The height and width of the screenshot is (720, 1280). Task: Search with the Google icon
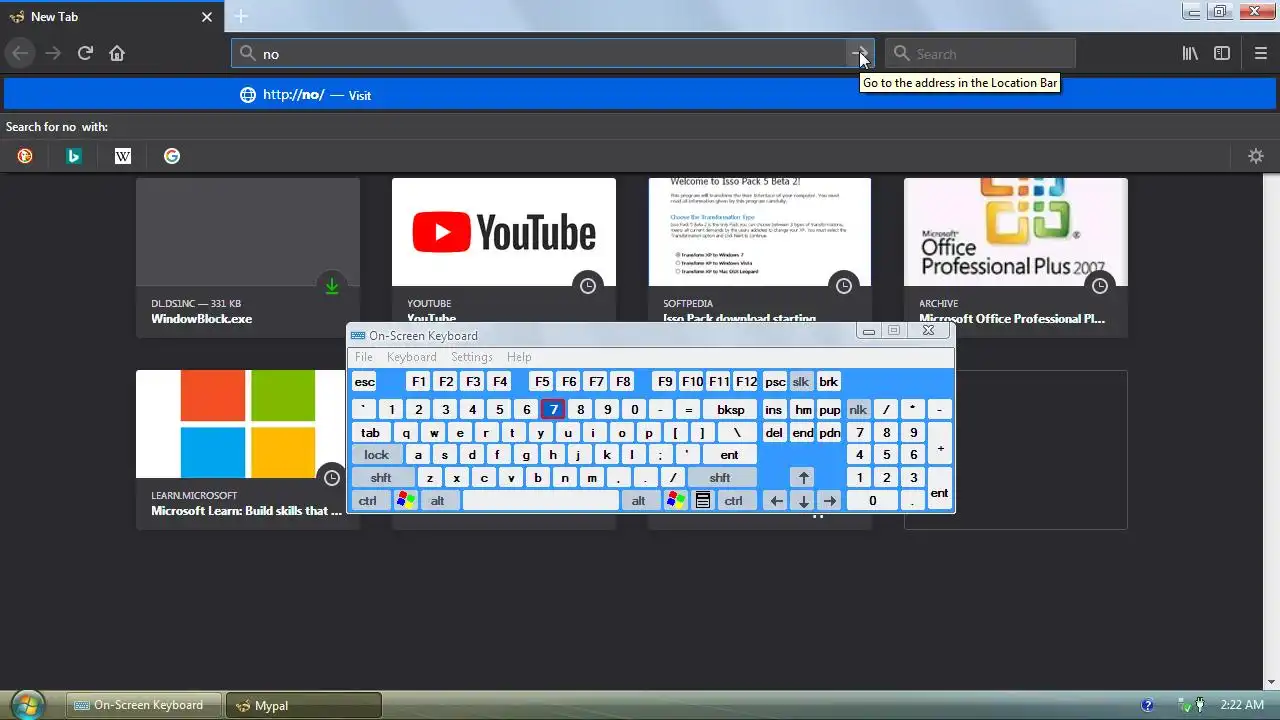(x=172, y=156)
